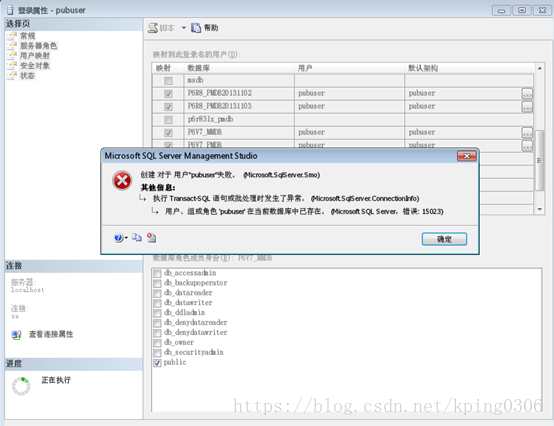Copy the error message text with the copy icon
This screenshot has width=554, height=426.
[x=137, y=238]
